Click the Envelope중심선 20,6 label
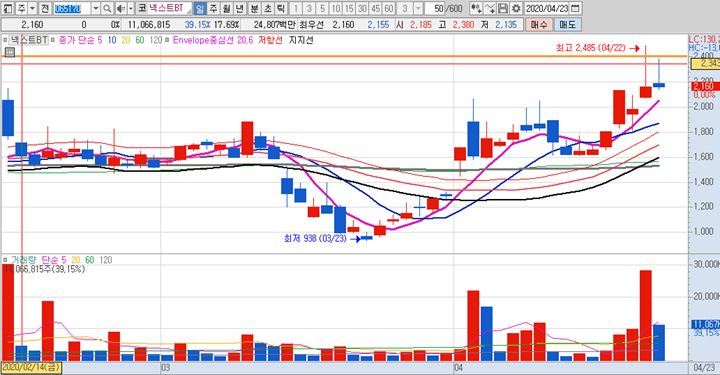720x375 pixels. [x=213, y=40]
